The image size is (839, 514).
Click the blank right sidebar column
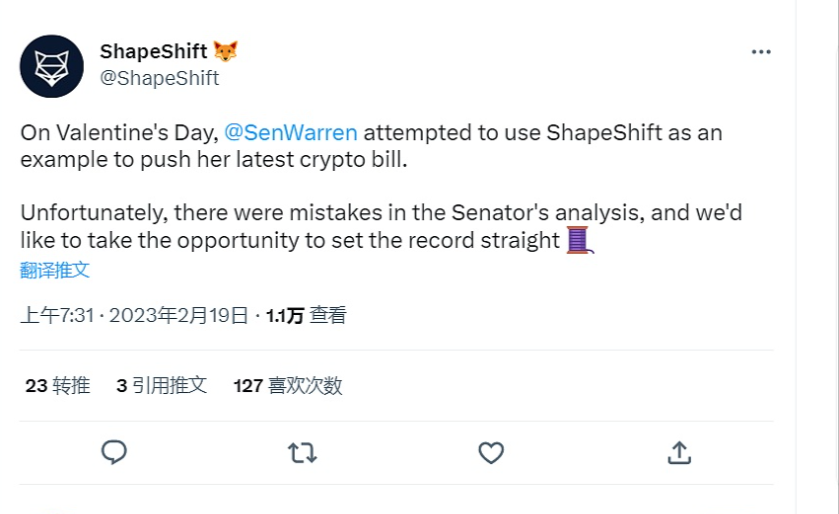(816, 250)
